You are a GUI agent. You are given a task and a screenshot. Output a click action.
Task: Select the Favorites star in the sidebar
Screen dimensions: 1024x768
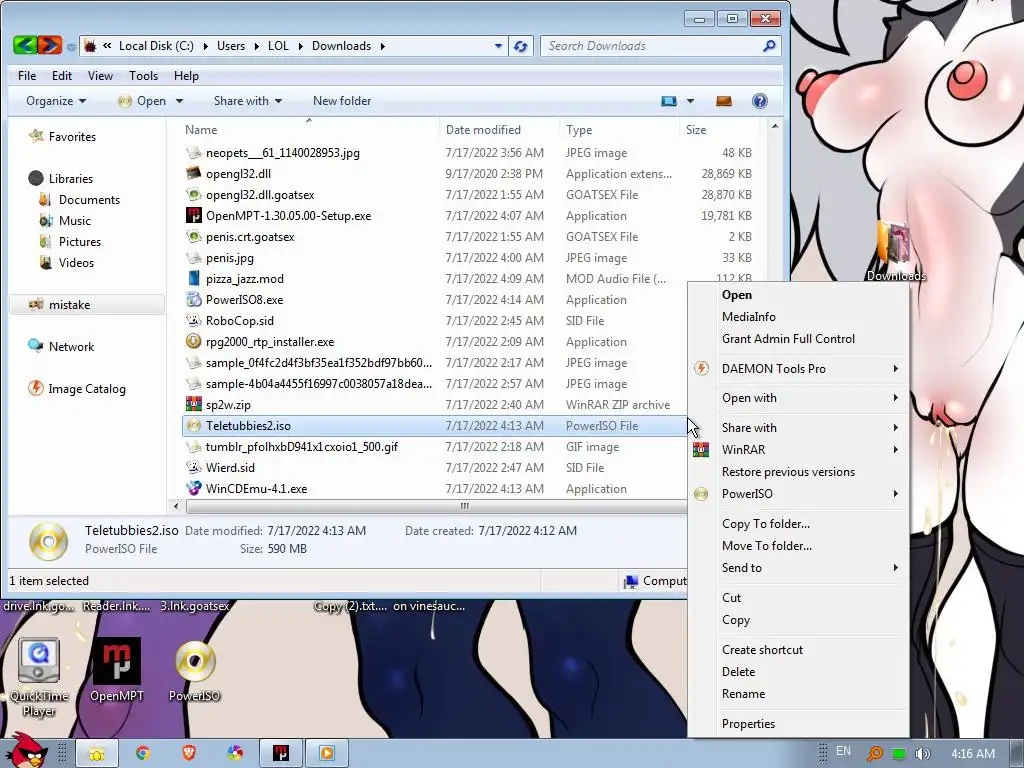click(36, 136)
